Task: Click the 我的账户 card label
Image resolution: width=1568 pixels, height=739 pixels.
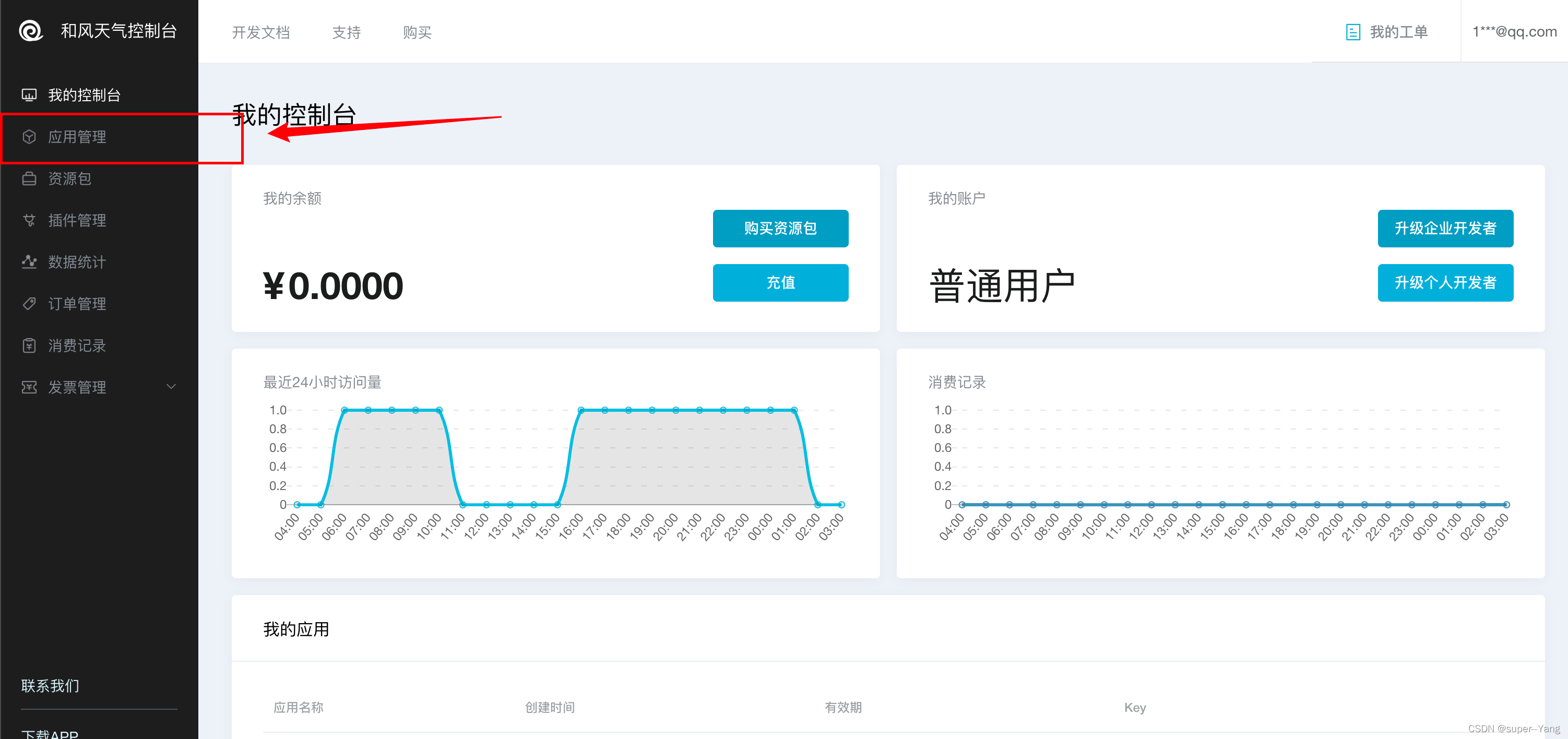Action: (x=957, y=198)
